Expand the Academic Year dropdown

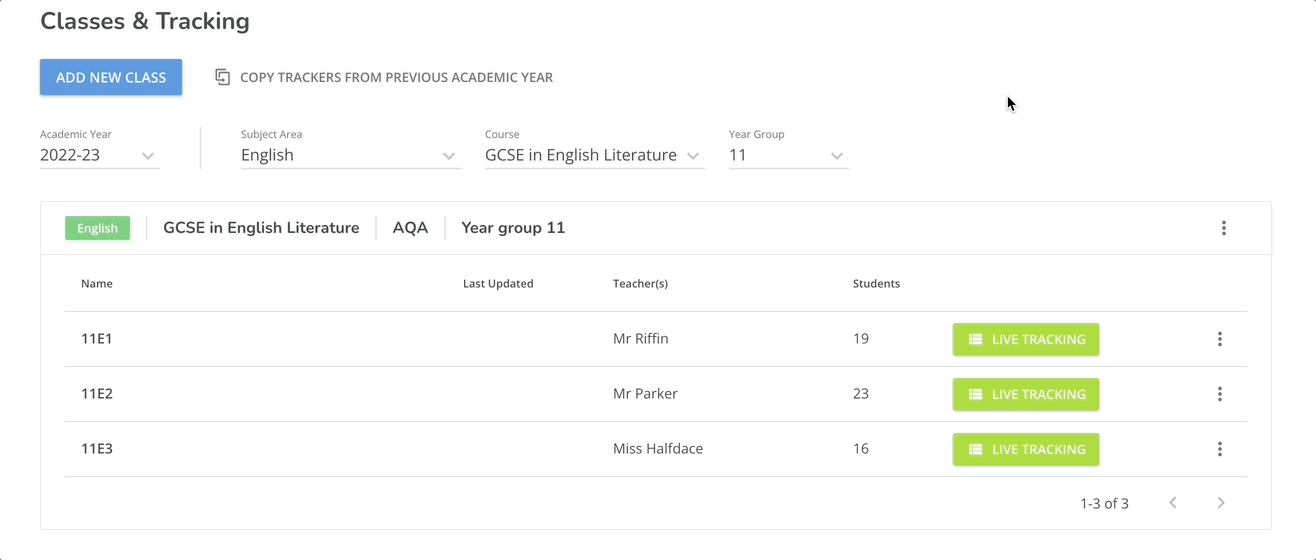pyautogui.click(x=148, y=156)
